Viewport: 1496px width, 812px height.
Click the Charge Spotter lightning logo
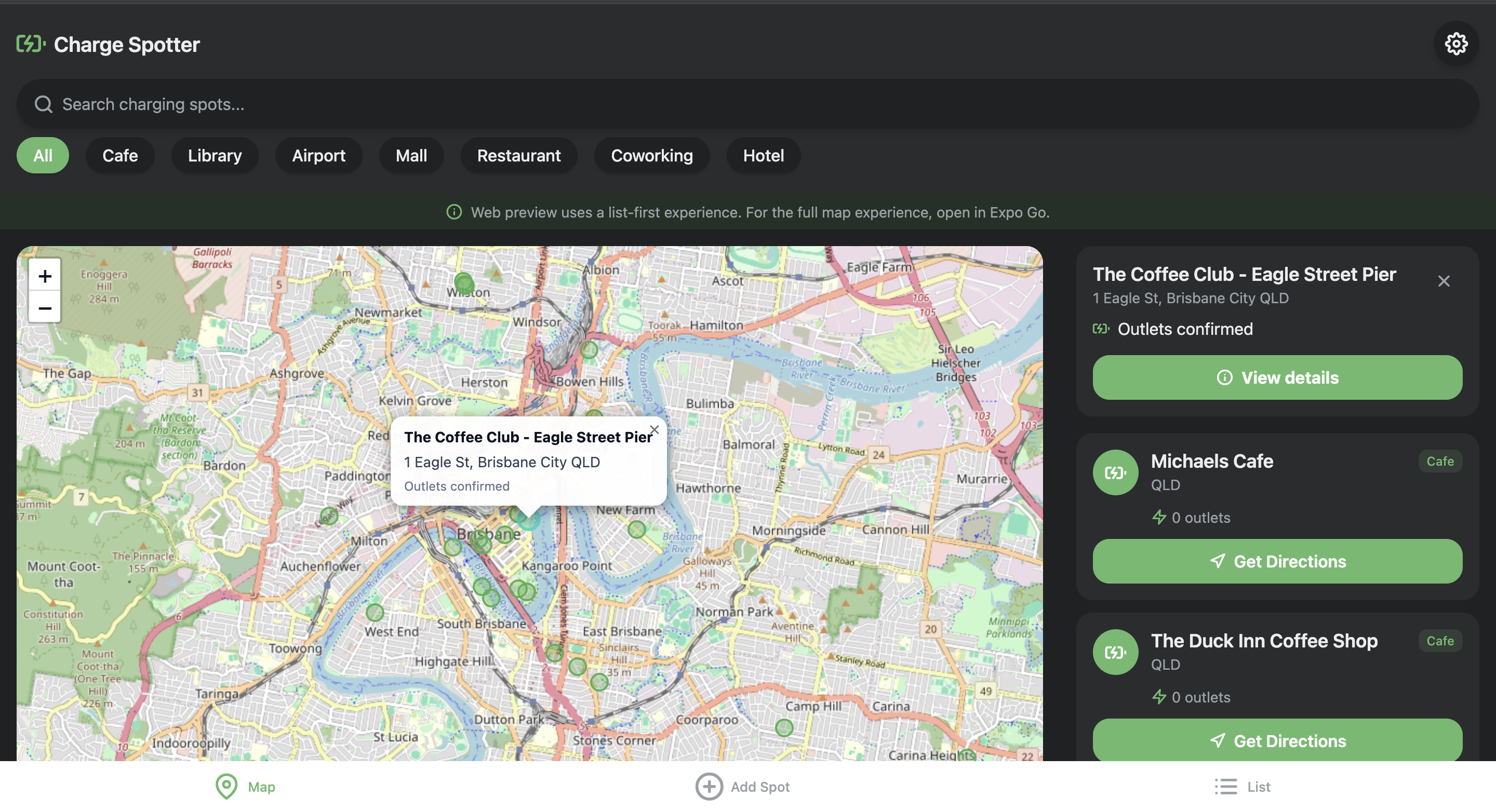click(30, 44)
